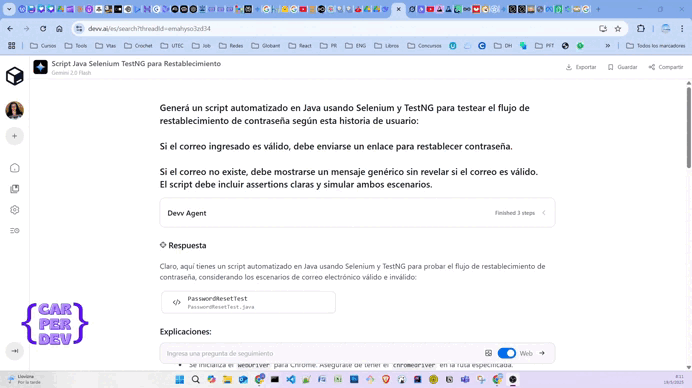Open thread history list icon in sidebar
The width and height of the screenshot is (692, 388).
click(x=15, y=230)
